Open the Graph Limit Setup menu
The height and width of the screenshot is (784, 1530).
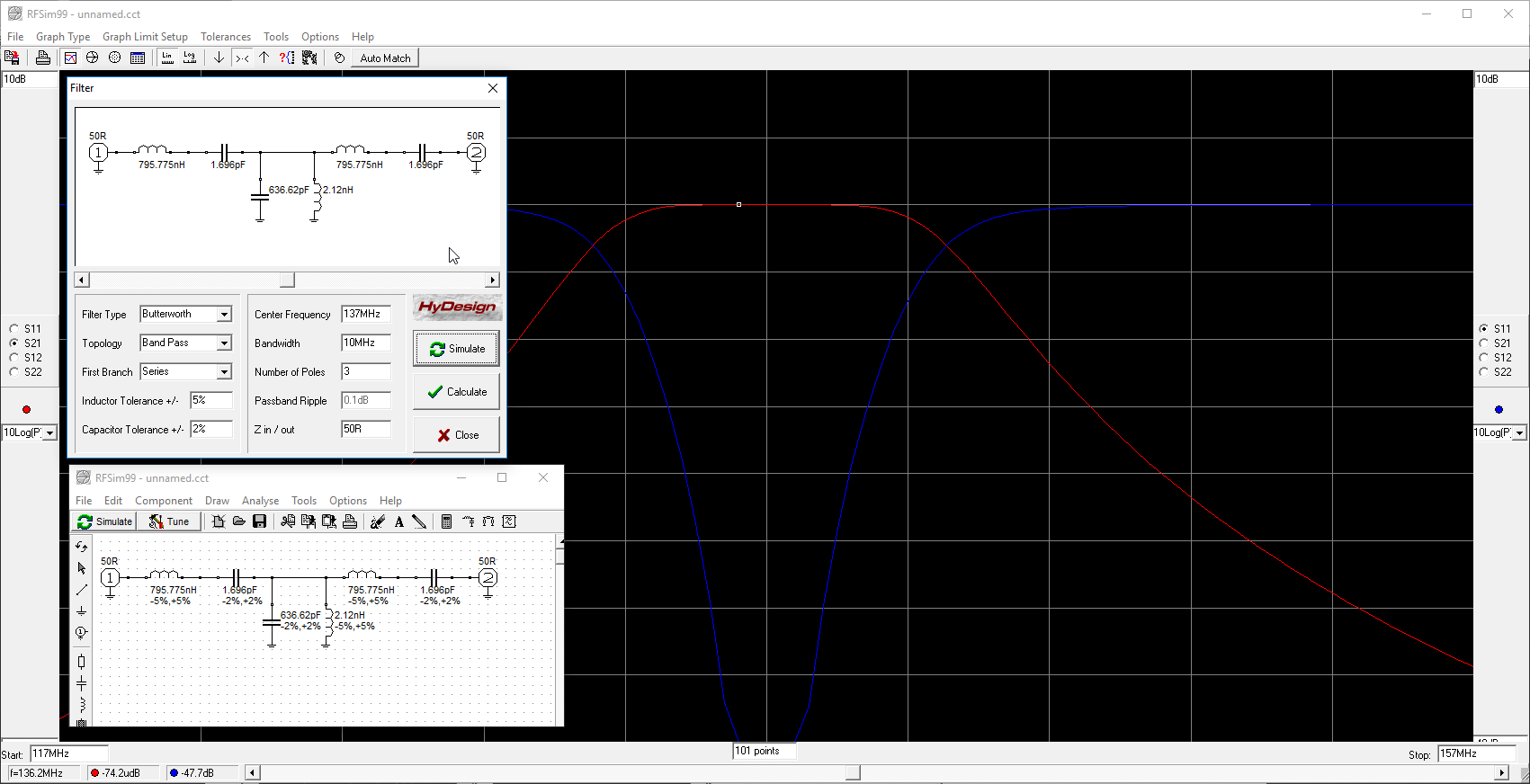click(145, 37)
